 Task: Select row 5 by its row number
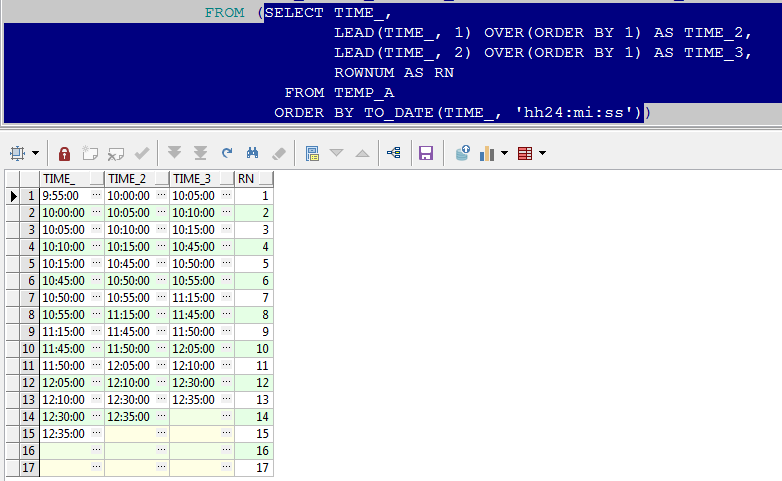(31, 263)
